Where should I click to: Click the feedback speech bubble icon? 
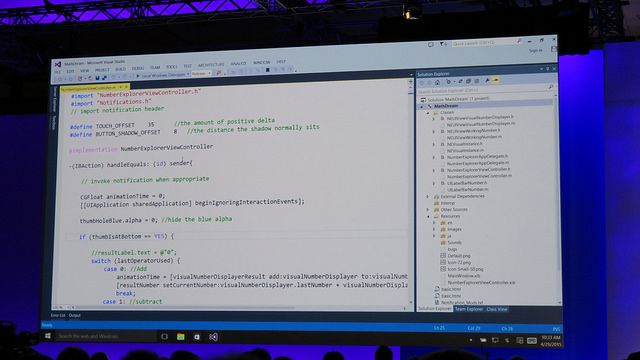pos(431,44)
